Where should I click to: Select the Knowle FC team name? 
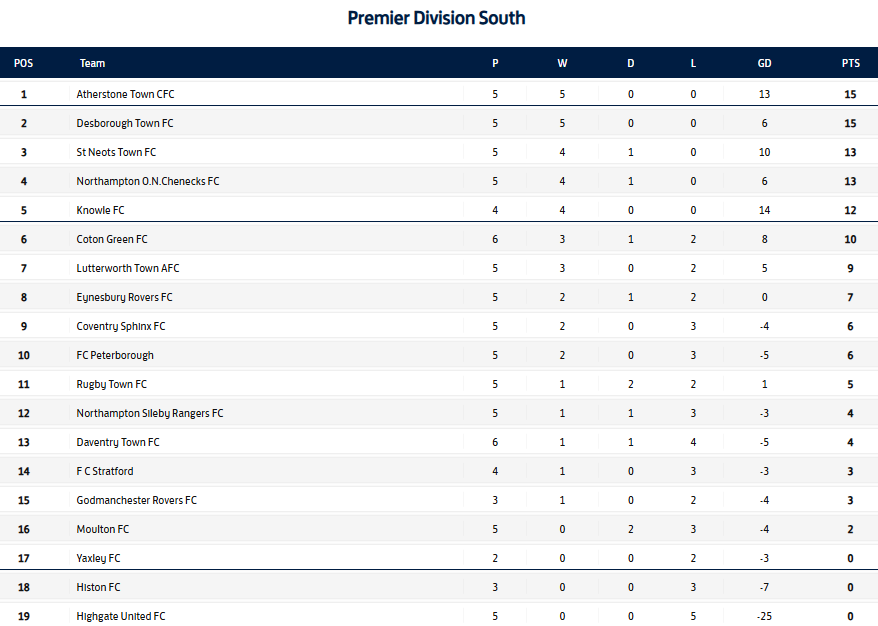[x=100, y=211]
